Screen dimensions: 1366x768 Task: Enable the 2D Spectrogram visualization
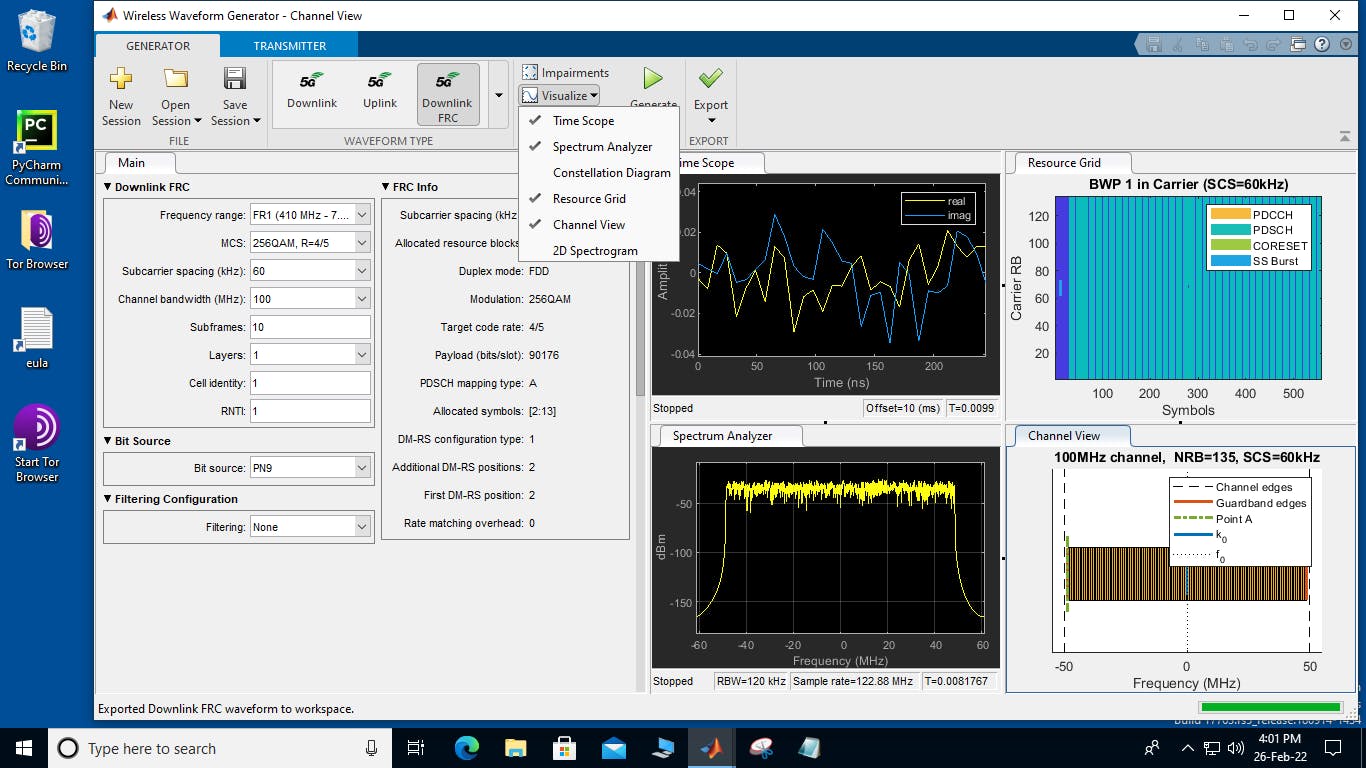(x=599, y=250)
